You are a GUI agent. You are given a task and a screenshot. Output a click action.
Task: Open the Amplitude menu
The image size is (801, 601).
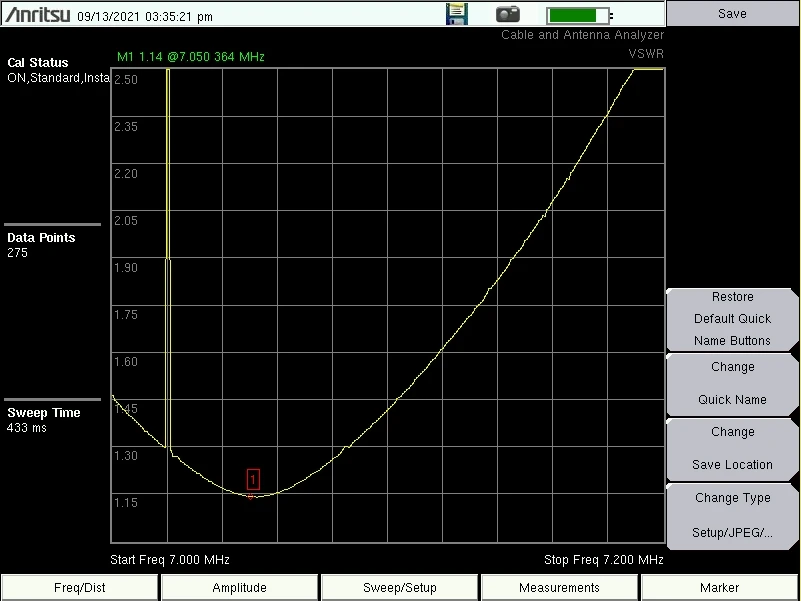point(240,588)
